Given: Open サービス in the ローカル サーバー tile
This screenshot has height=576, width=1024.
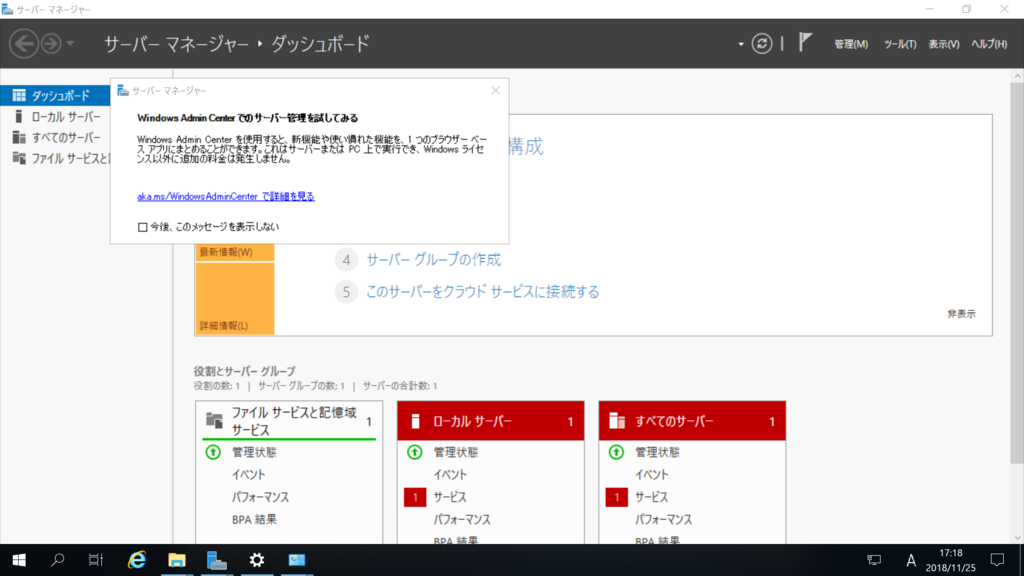Looking at the screenshot, I should click(x=450, y=497).
